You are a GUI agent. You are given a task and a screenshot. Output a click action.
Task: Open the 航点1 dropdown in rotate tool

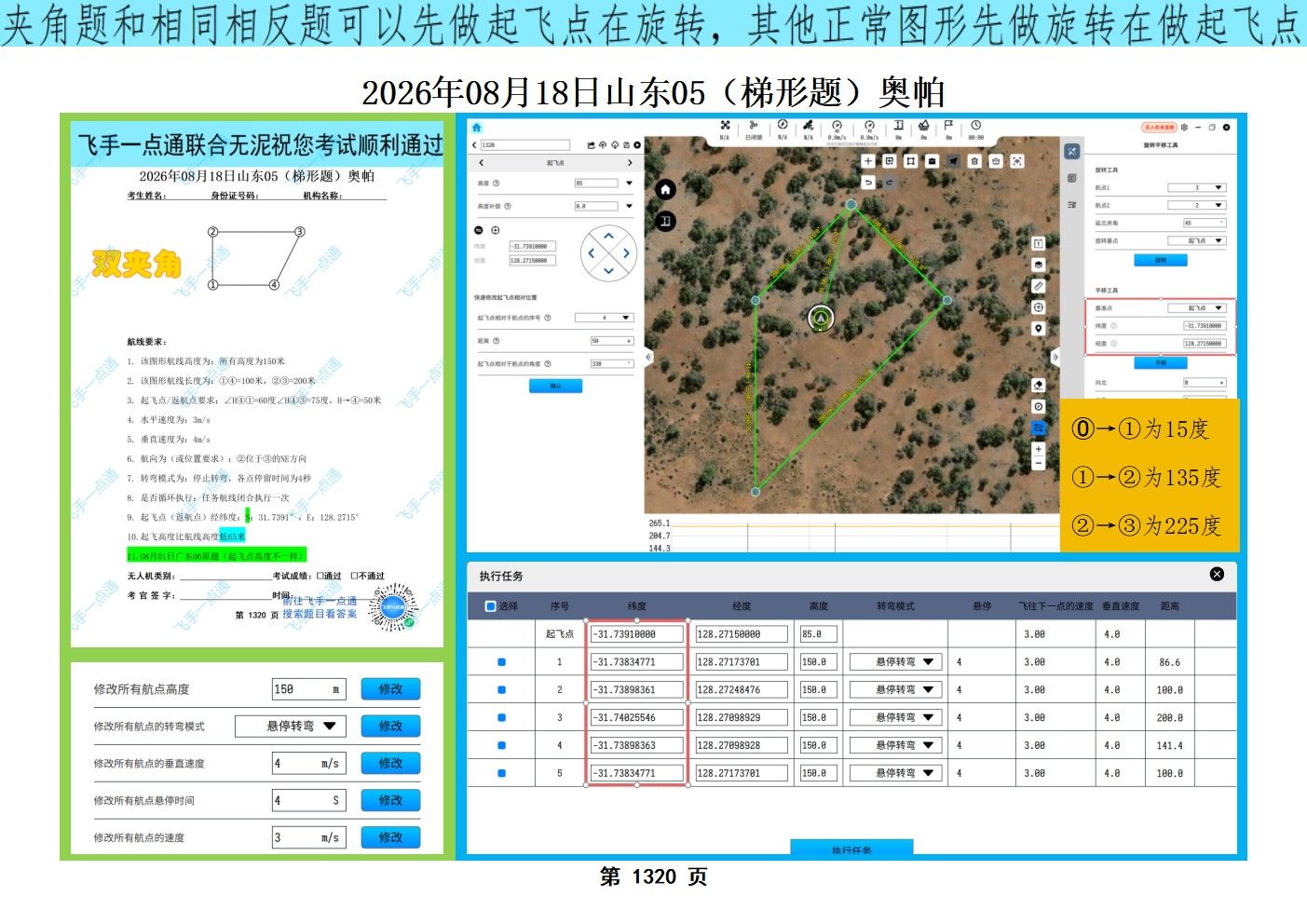(1197, 188)
